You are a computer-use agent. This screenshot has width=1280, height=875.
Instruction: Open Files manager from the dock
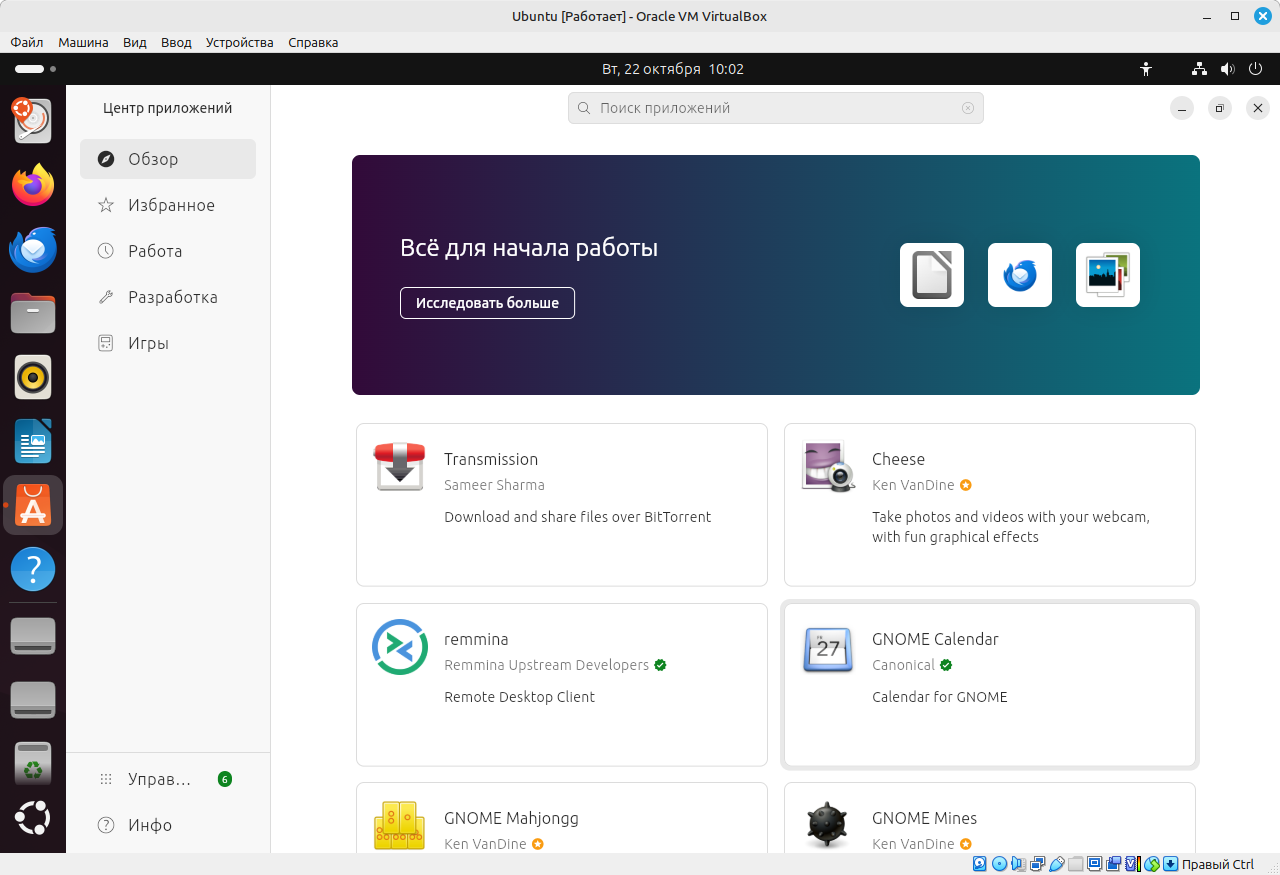pyautogui.click(x=33, y=313)
